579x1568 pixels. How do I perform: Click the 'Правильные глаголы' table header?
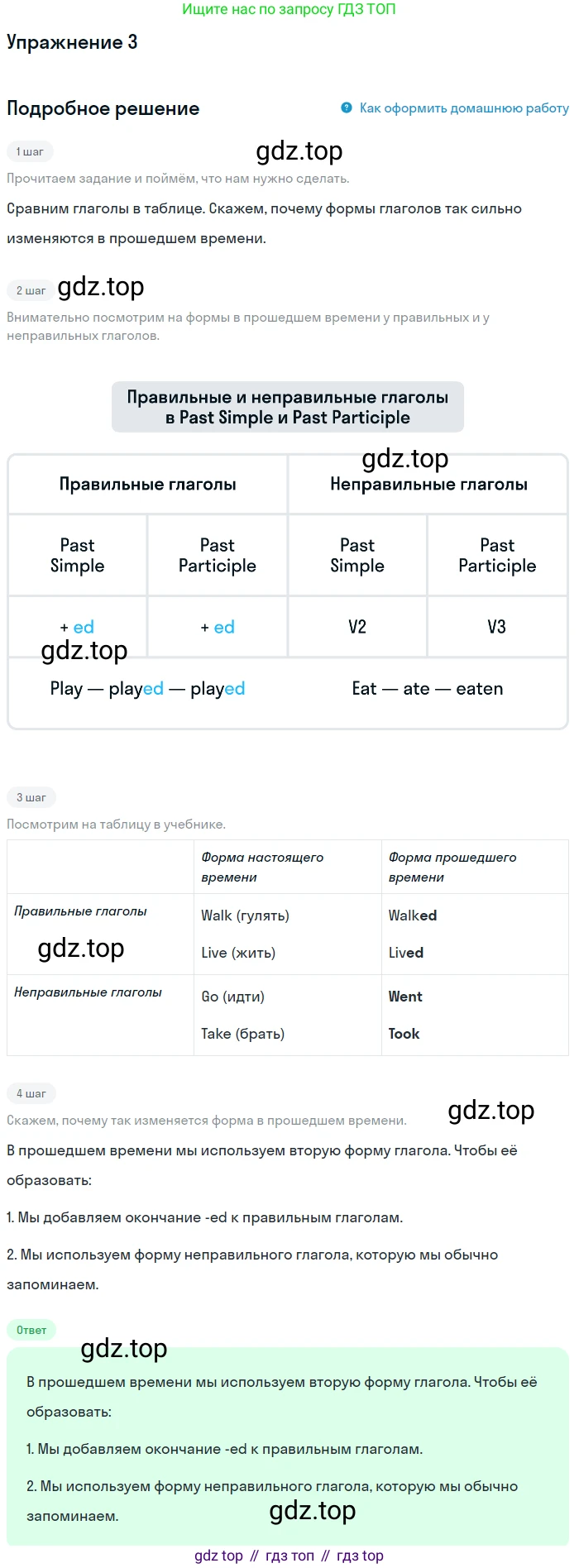tap(148, 484)
